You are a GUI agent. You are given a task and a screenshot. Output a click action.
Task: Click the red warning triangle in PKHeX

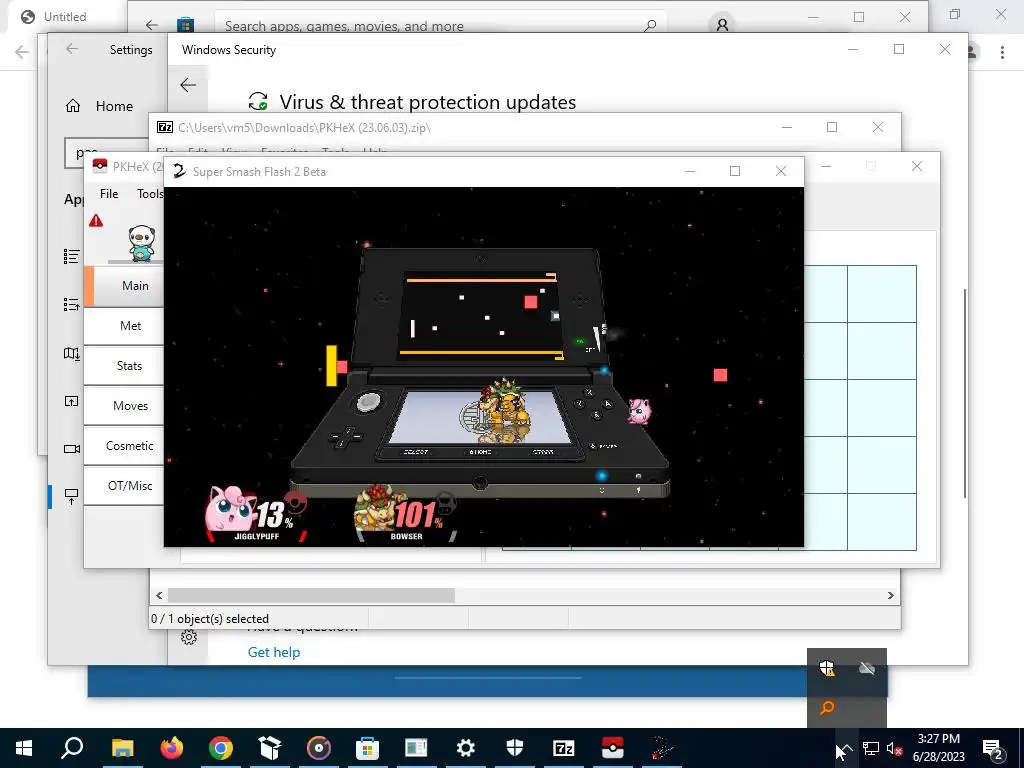tap(96, 221)
